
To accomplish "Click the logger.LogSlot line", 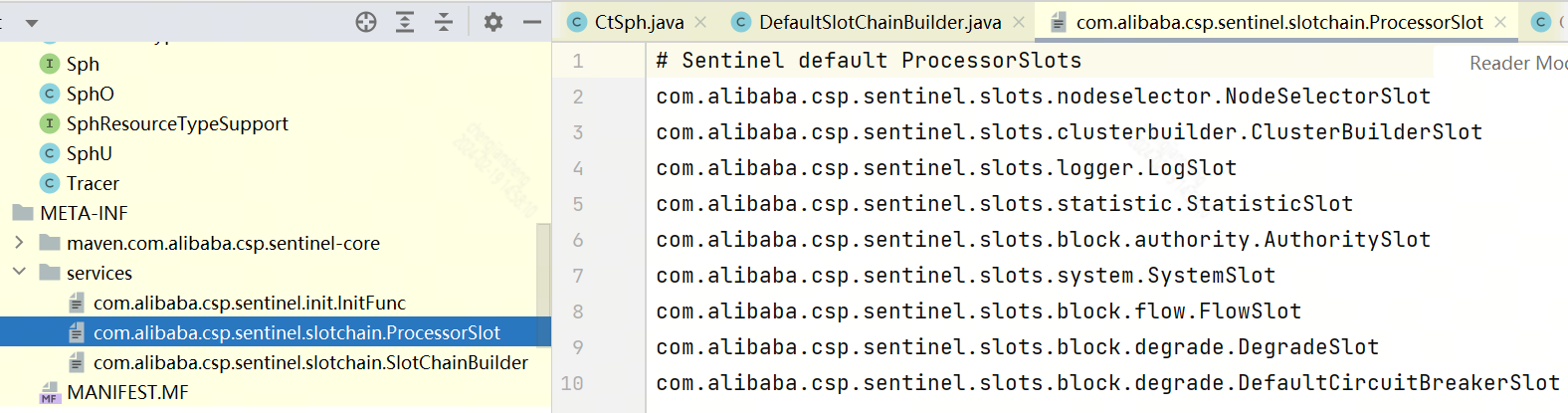I will [x=946, y=168].
